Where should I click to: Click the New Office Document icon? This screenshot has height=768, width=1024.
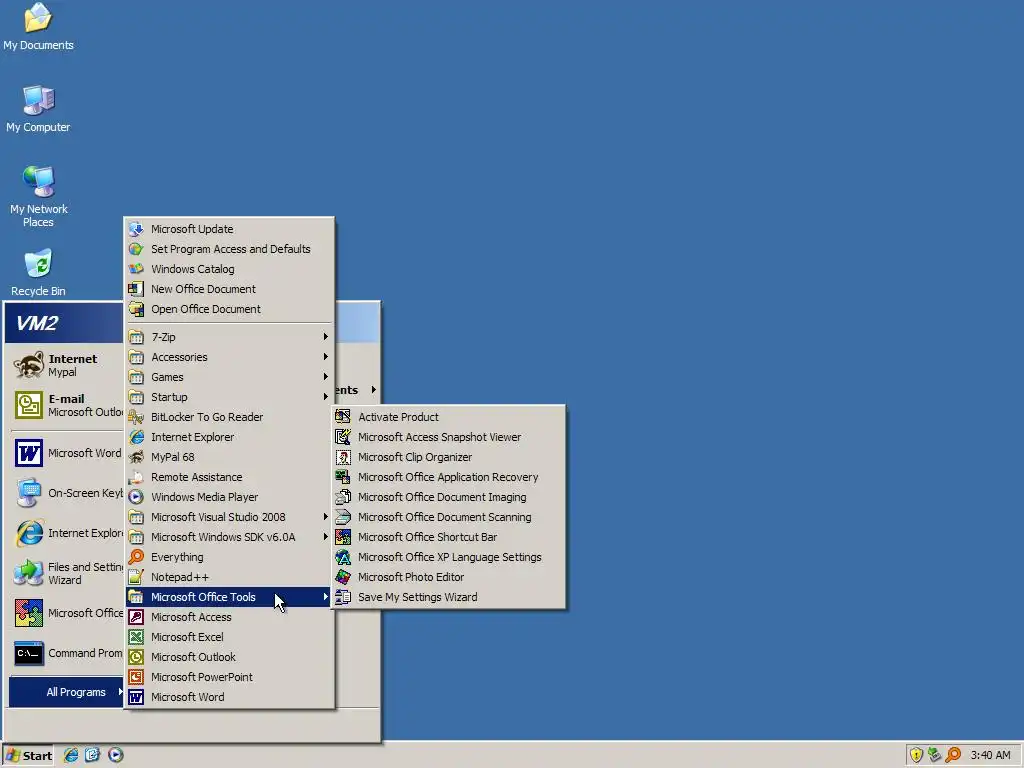(136, 289)
